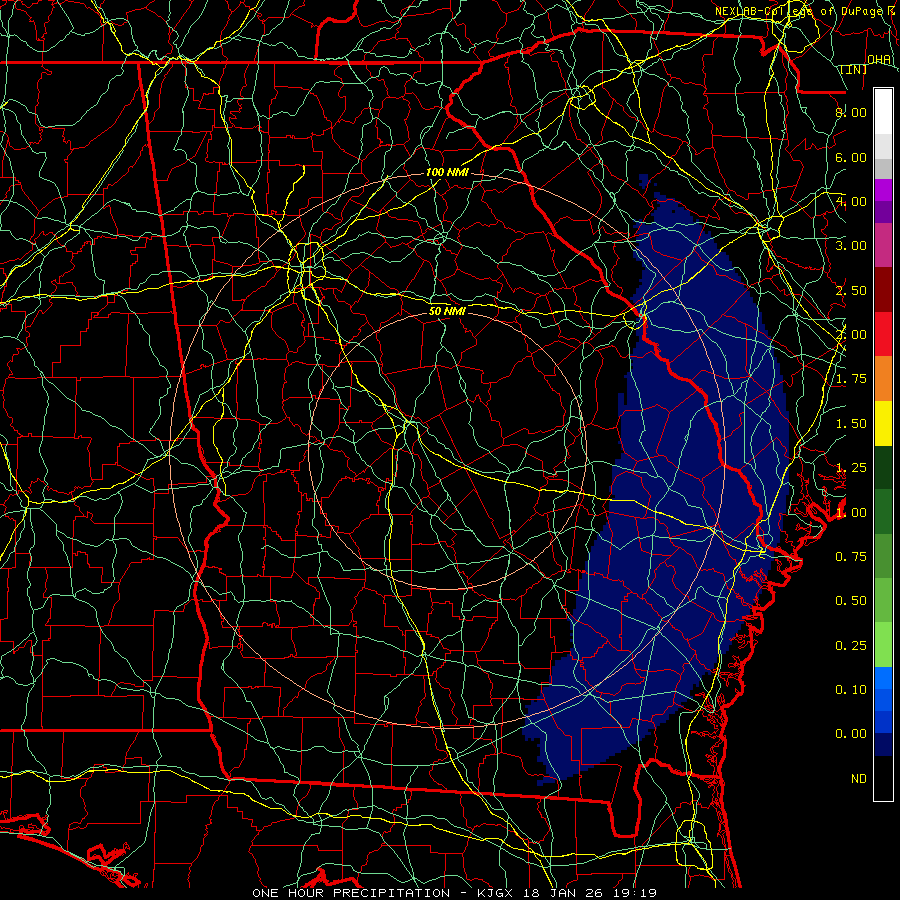Click the 0.25 legend value
The width and height of the screenshot is (900, 900).
point(851,646)
